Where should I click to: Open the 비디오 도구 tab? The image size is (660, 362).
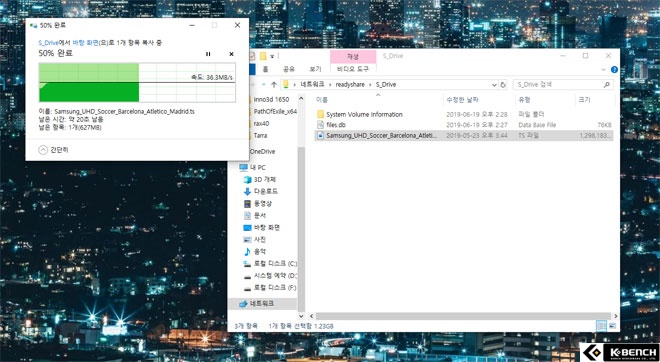click(353, 69)
